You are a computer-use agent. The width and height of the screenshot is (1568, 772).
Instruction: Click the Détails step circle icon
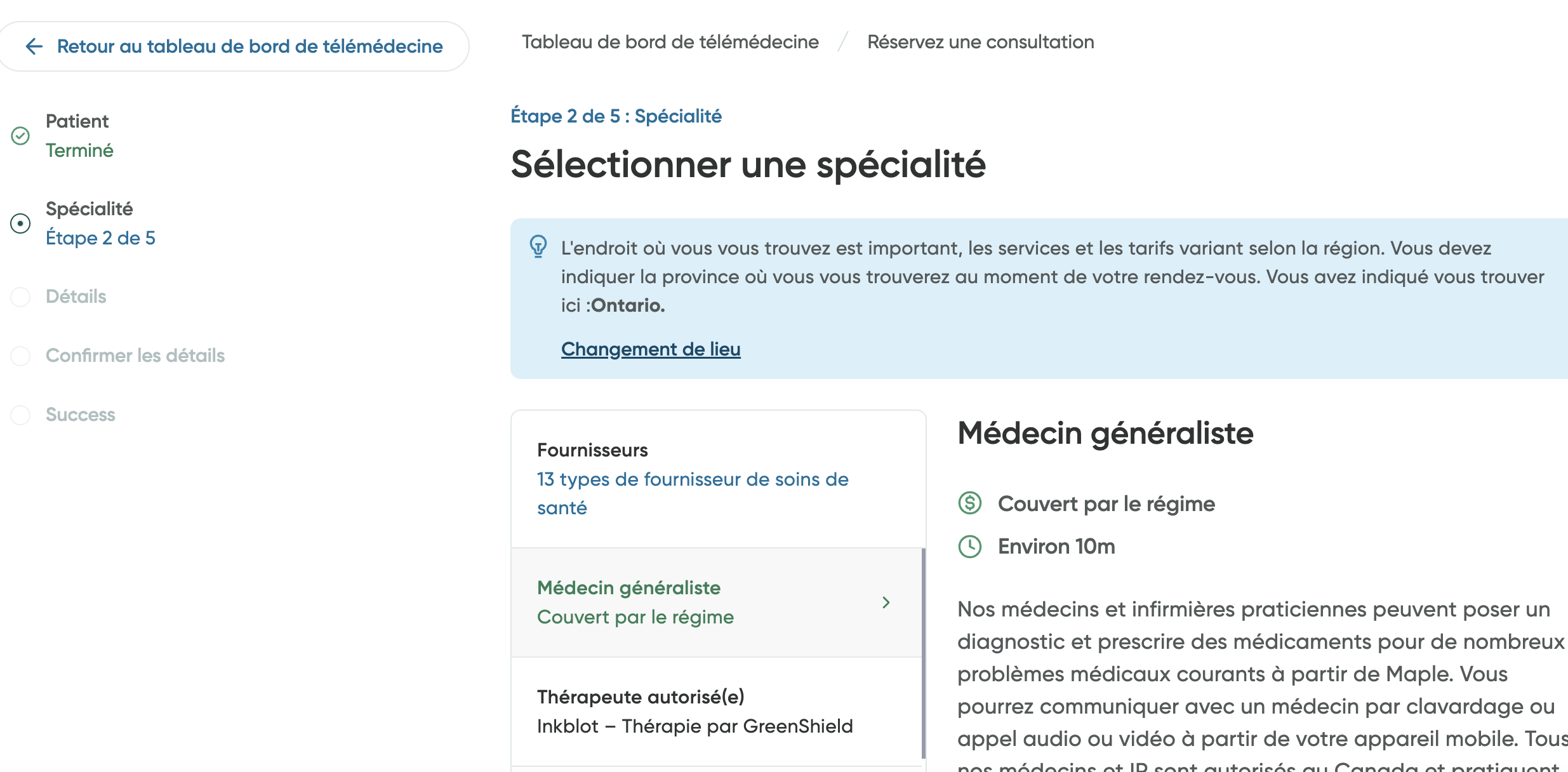click(21, 296)
